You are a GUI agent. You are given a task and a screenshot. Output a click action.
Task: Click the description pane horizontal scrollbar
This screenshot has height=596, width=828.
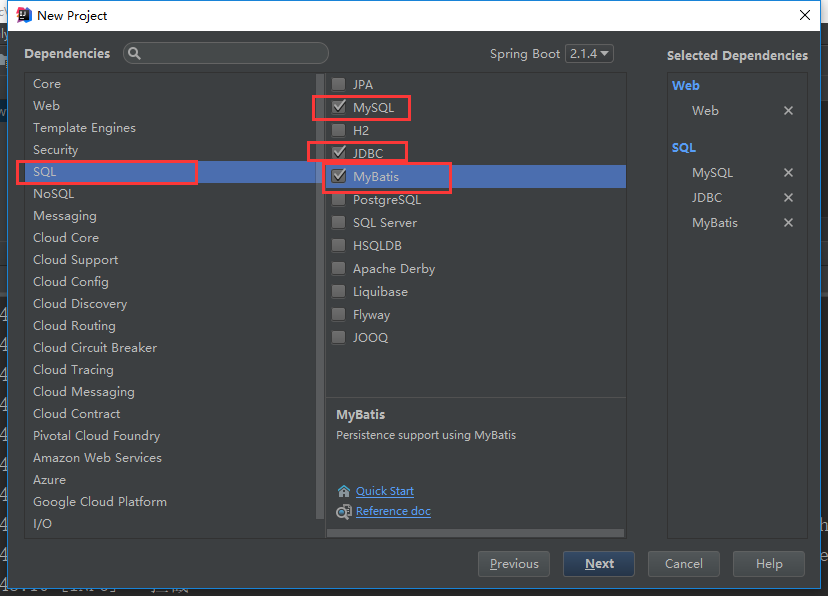pyautogui.click(x=475, y=533)
